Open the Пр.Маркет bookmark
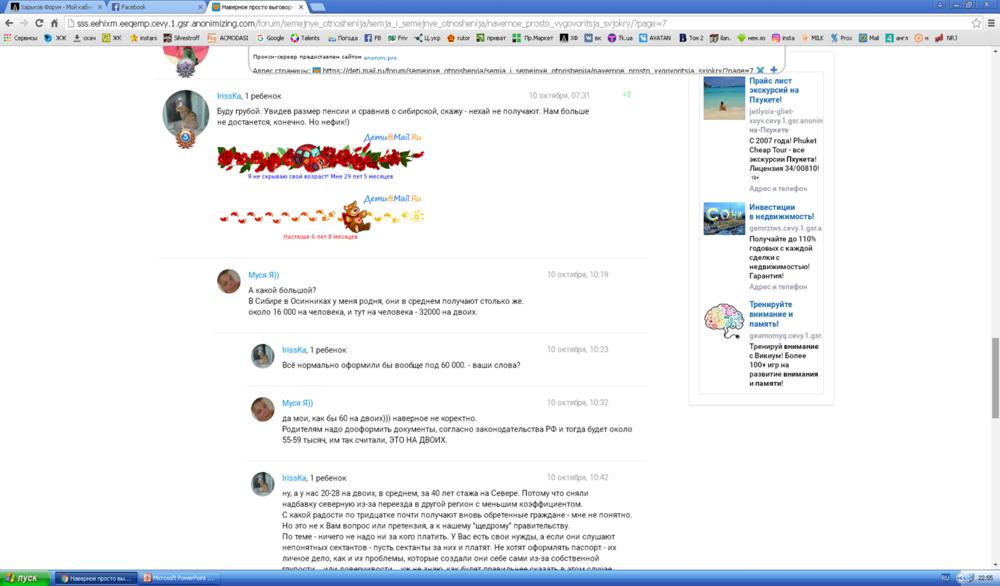Image resolution: width=1000 pixels, height=586 pixels. point(533,38)
